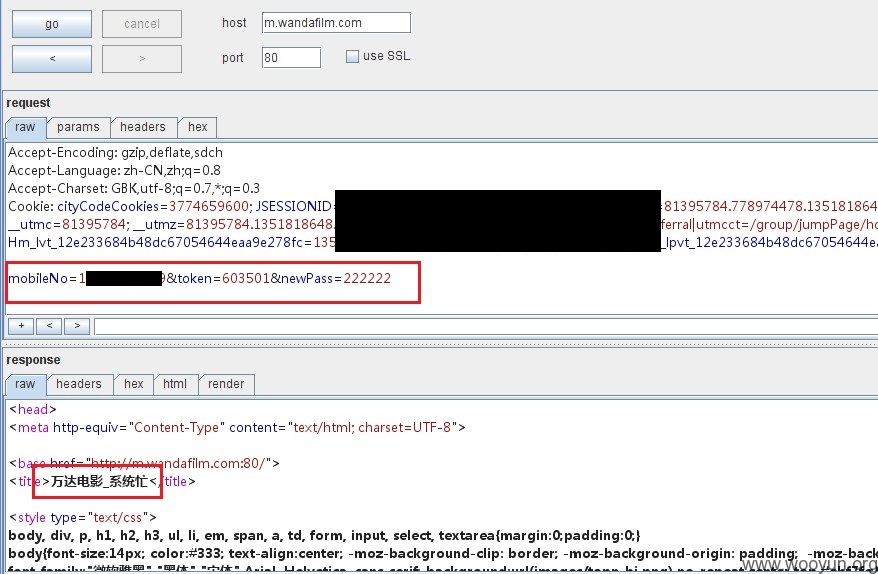Click the mobileNo parameter name
Screen dimensions: 878x574
[38, 279]
